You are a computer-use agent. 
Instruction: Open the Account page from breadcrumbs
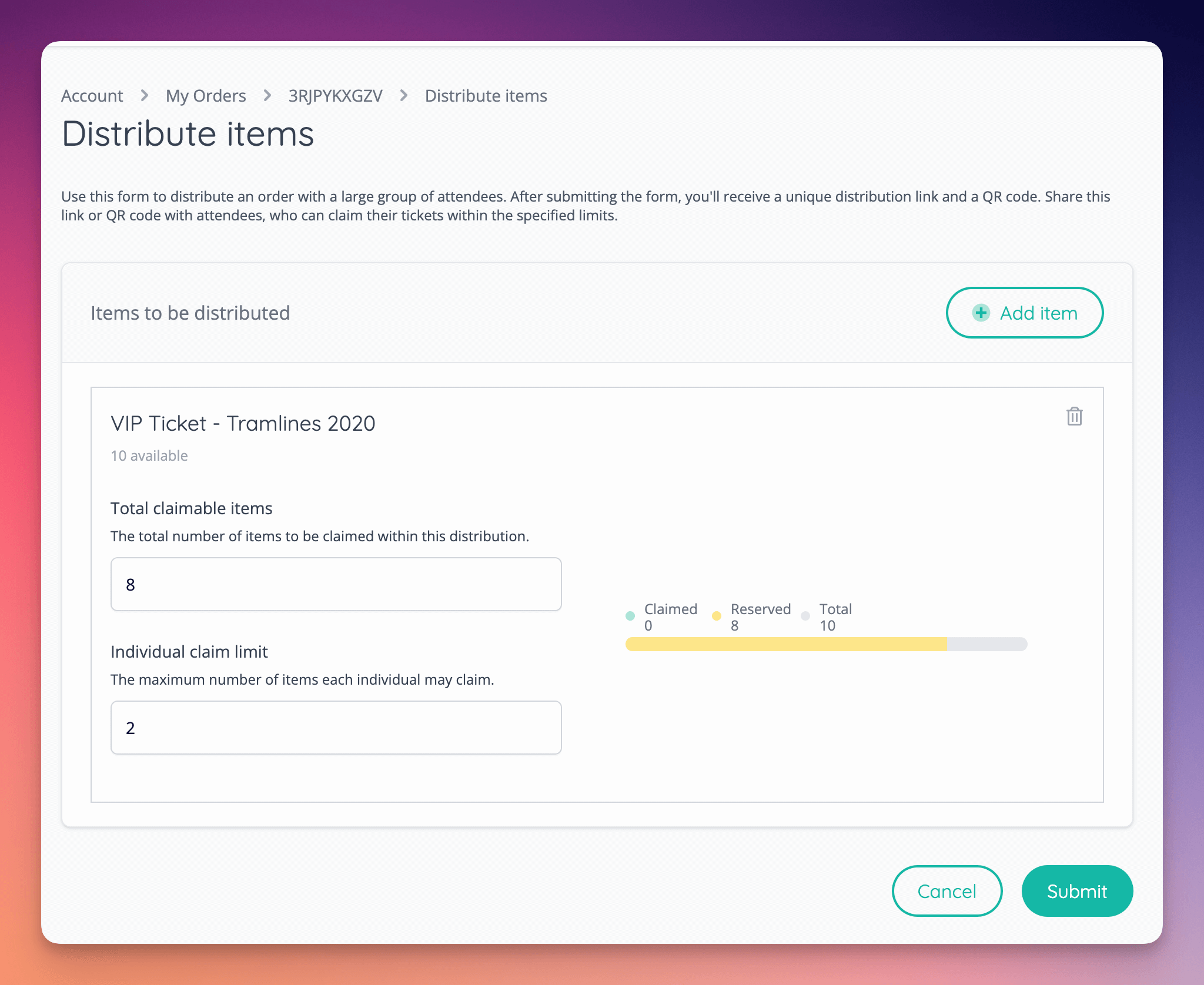pyautogui.click(x=92, y=95)
